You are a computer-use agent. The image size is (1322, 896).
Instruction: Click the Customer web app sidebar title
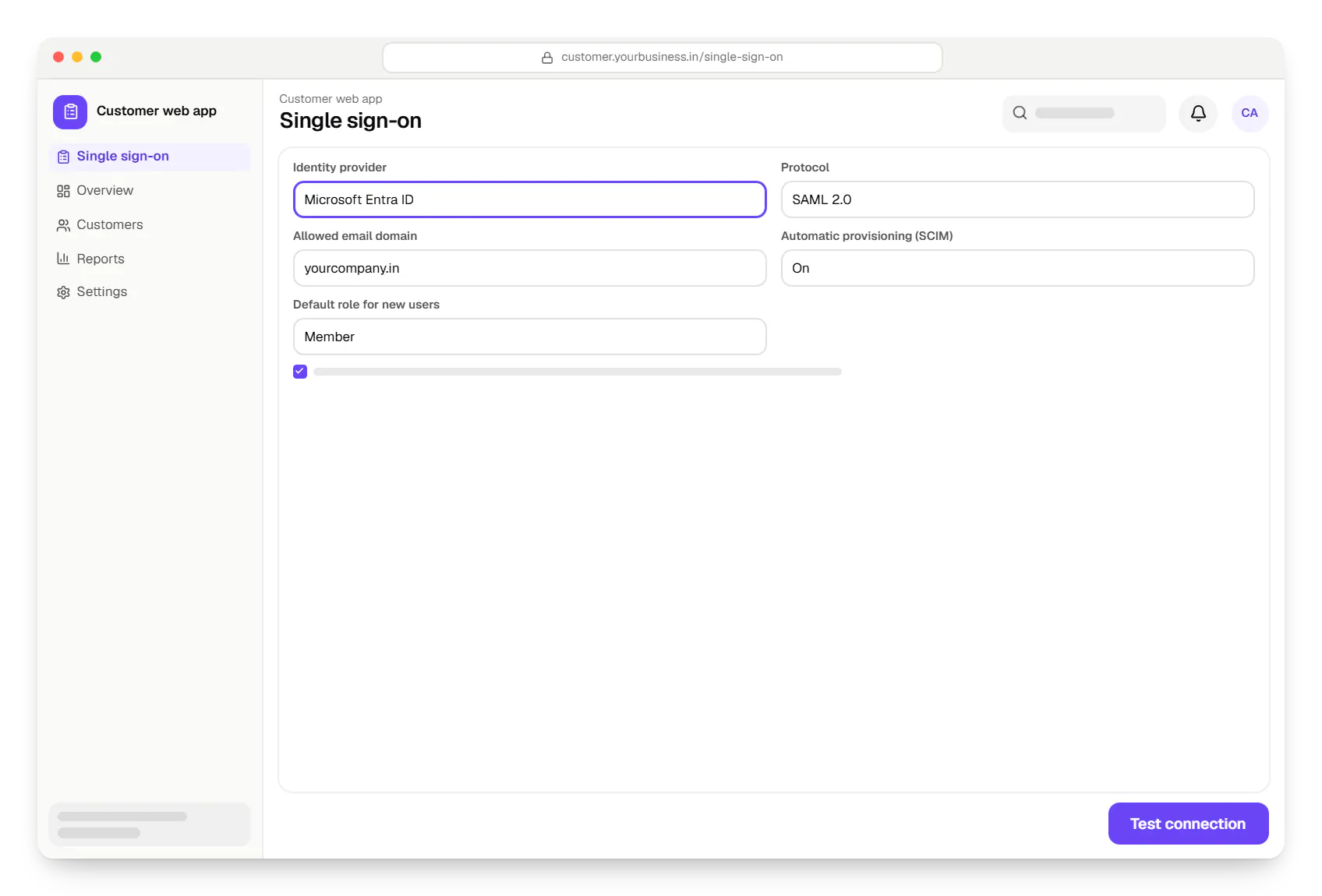point(157,111)
